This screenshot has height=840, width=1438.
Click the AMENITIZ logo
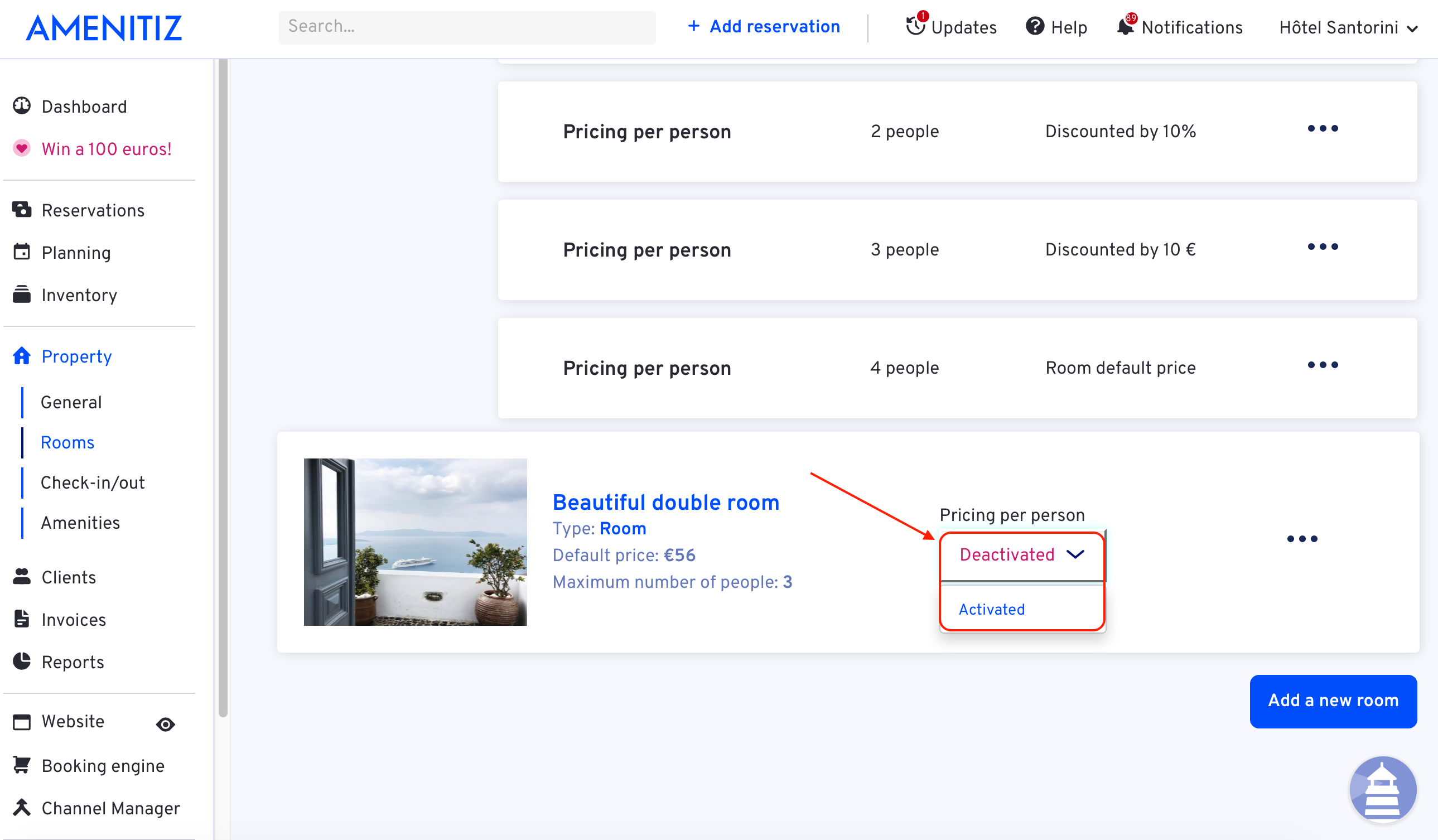pyautogui.click(x=104, y=28)
